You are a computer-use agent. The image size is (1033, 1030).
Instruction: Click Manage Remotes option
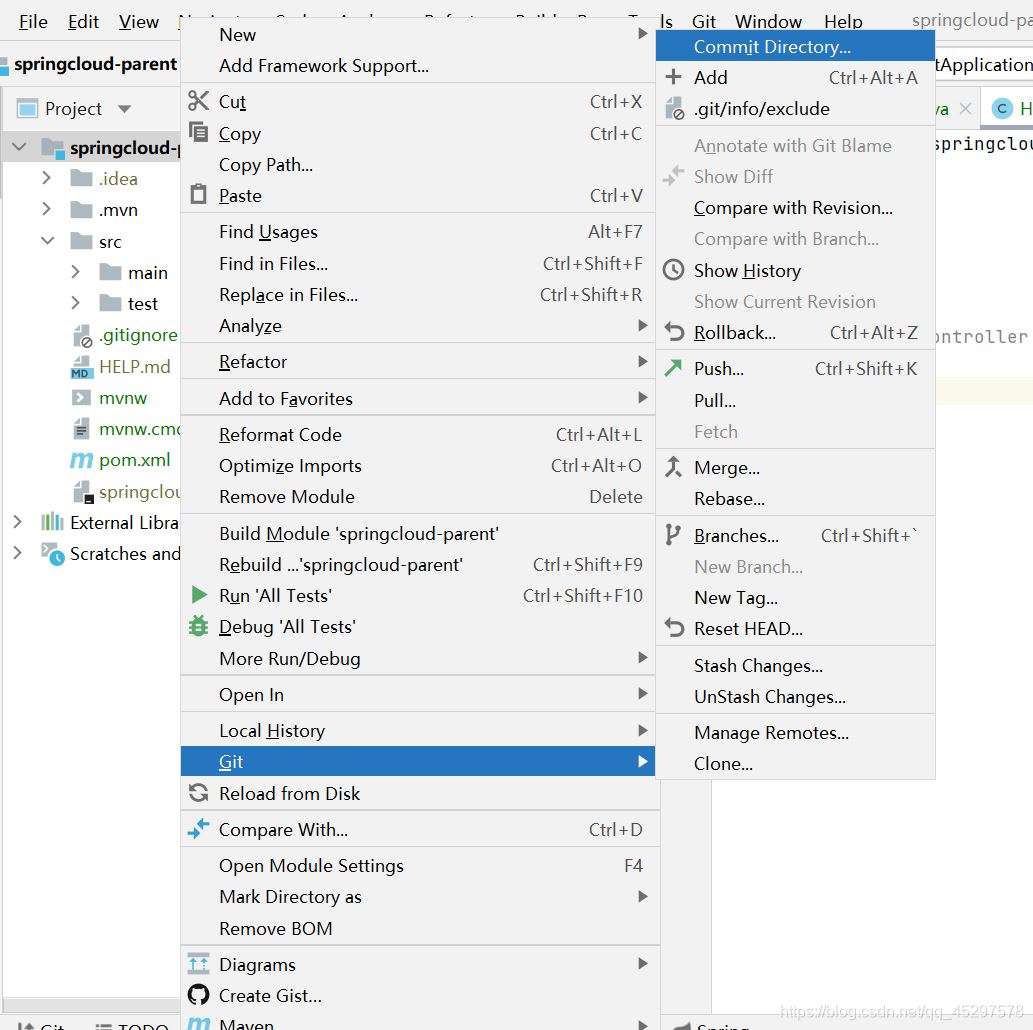click(771, 732)
